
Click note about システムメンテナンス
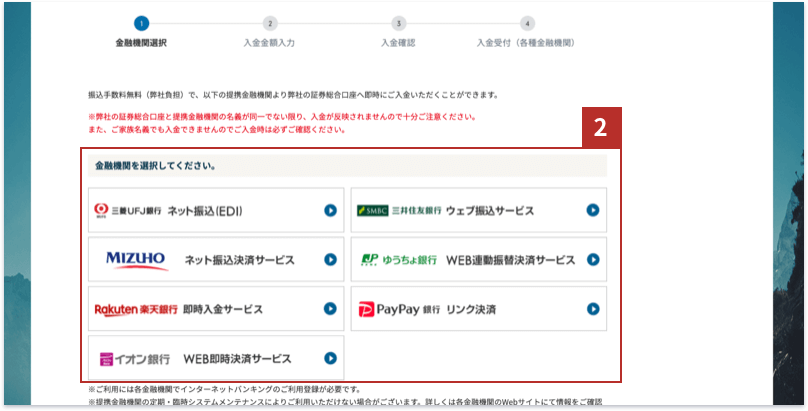coord(345,402)
